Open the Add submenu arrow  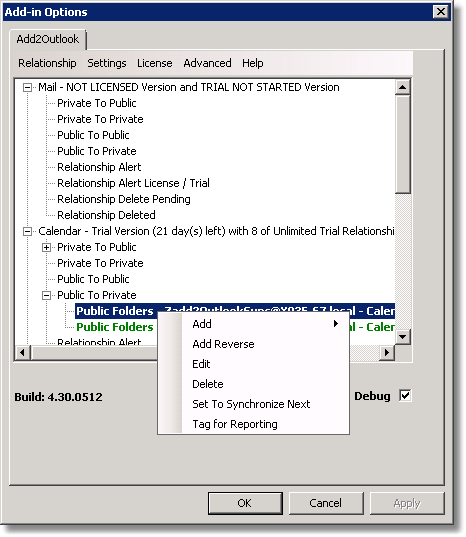(x=336, y=324)
